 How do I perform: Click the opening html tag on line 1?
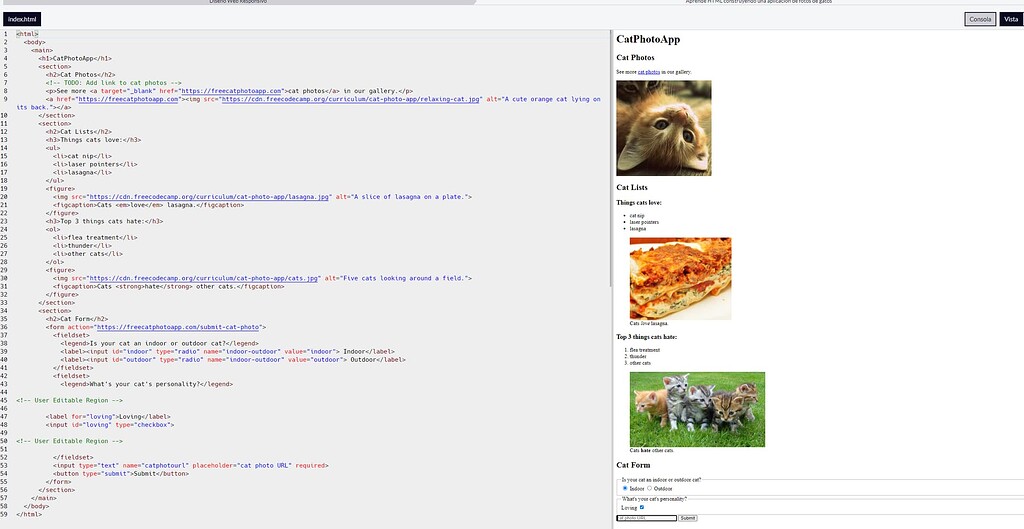point(27,34)
